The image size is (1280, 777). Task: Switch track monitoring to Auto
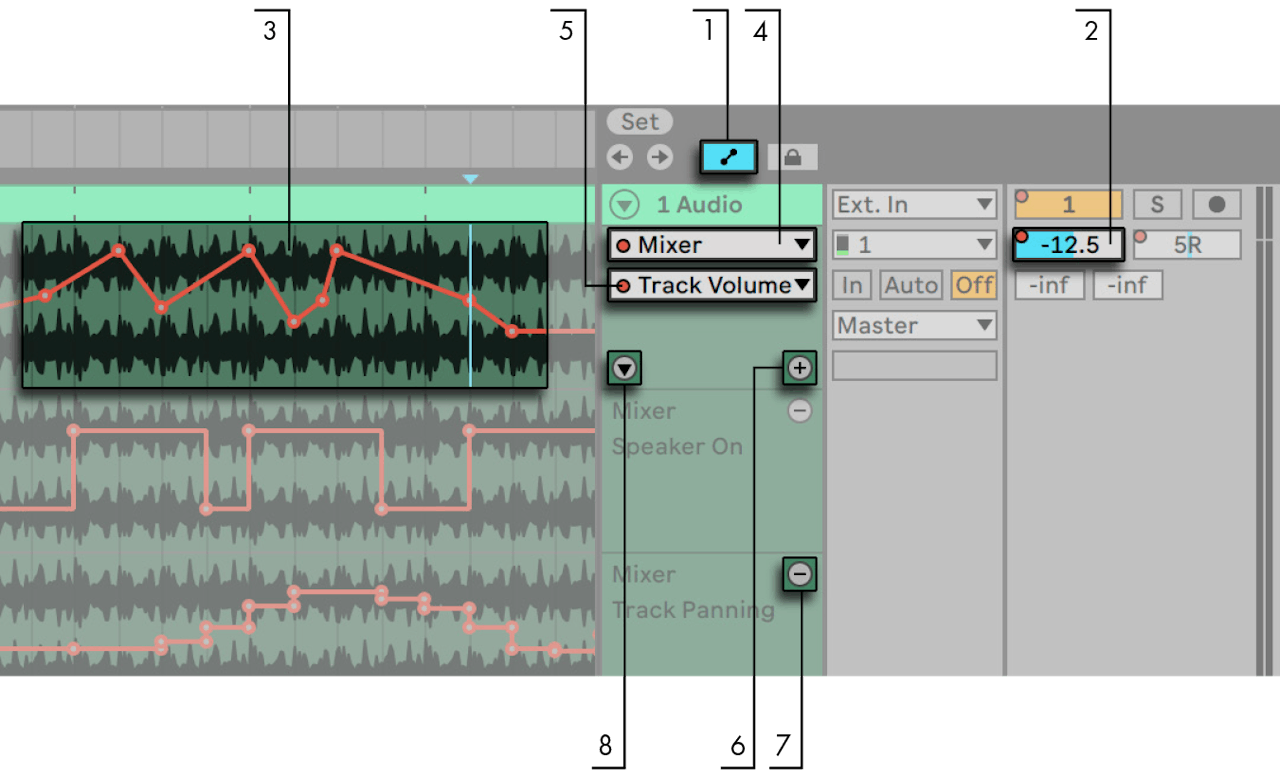click(910, 285)
